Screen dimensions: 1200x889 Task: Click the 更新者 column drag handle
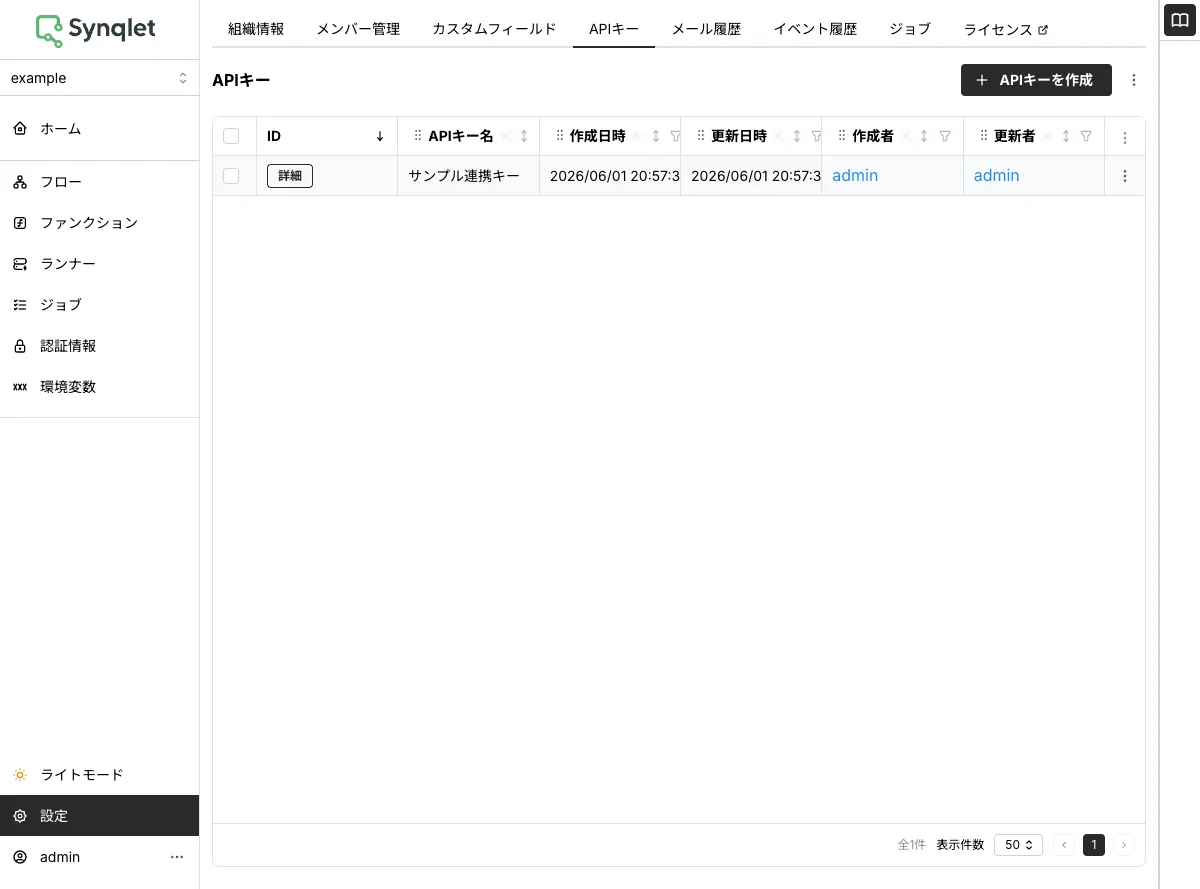(x=985, y=136)
